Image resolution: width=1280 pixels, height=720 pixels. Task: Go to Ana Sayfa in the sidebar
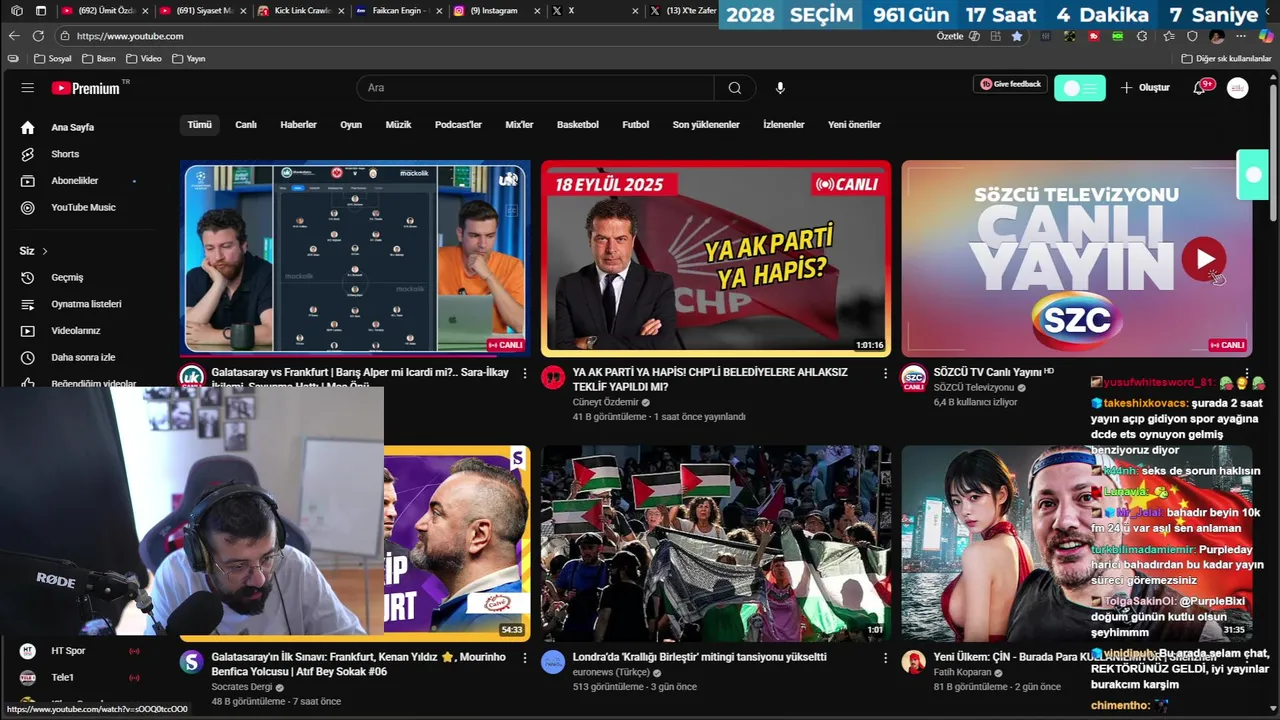pyautogui.click(x=70, y=127)
